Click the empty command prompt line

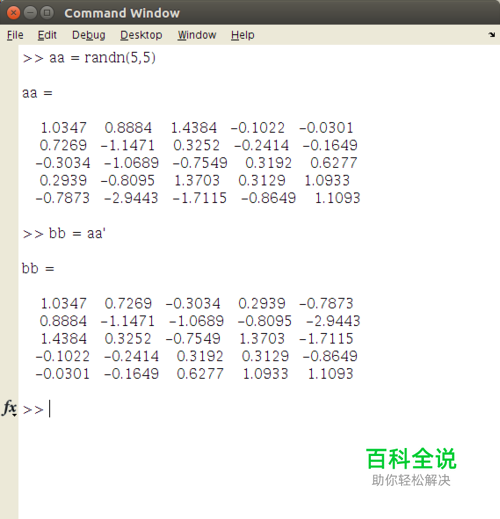pos(257,409)
